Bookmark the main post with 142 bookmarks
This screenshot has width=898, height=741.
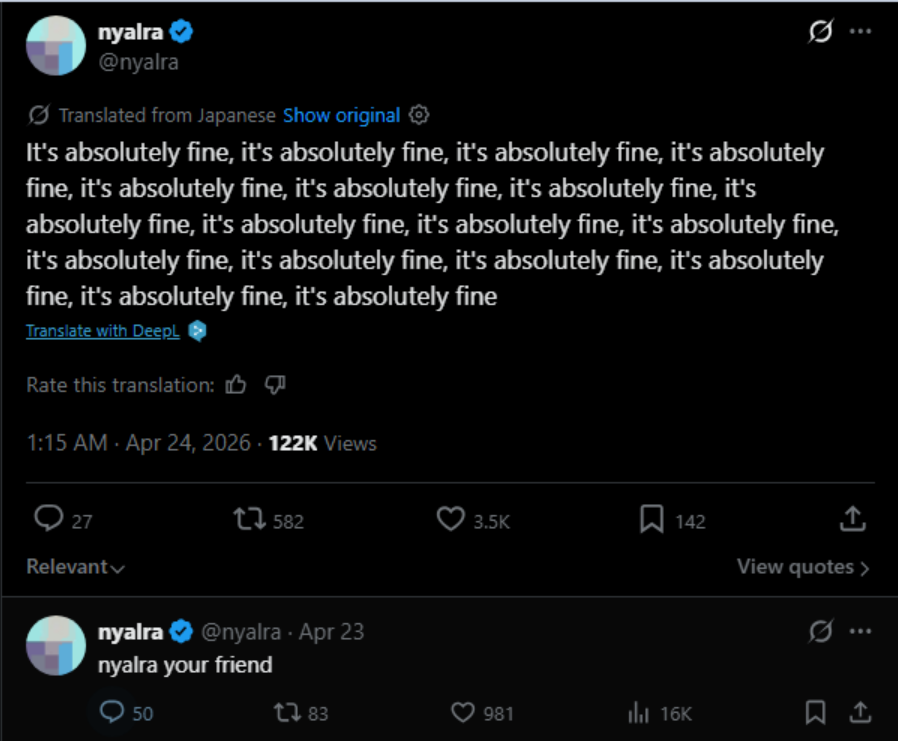coord(652,519)
